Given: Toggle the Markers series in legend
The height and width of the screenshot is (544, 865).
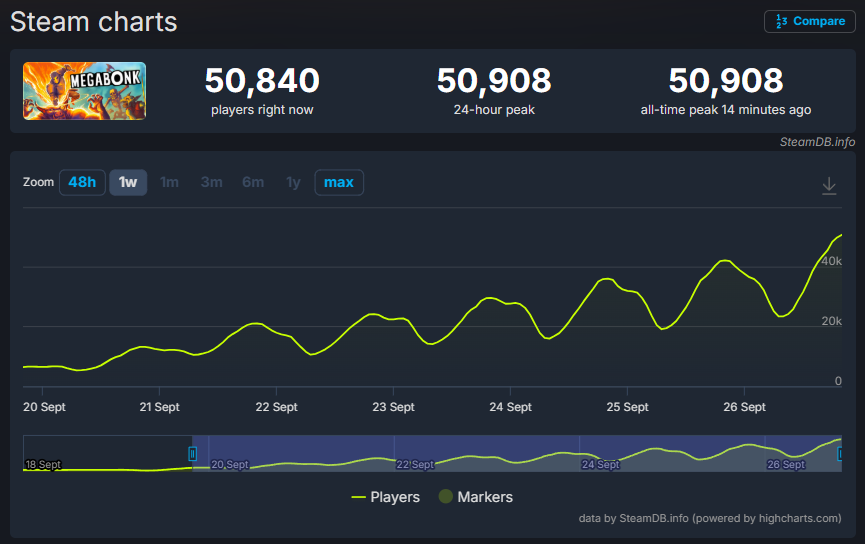Looking at the screenshot, I should [476, 497].
